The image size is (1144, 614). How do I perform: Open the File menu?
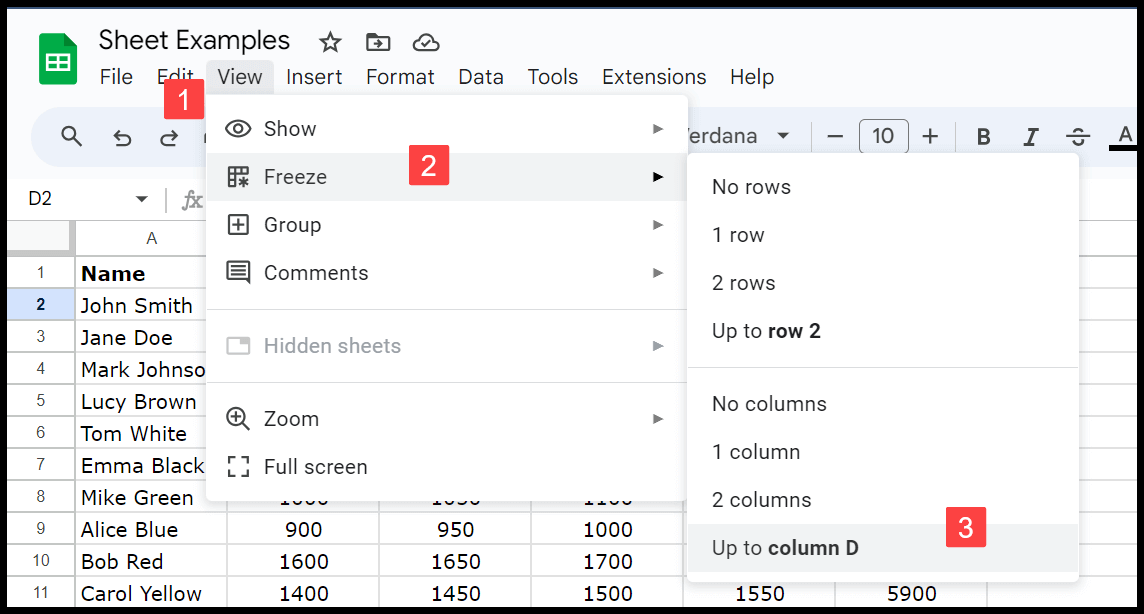click(x=116, y=77)
